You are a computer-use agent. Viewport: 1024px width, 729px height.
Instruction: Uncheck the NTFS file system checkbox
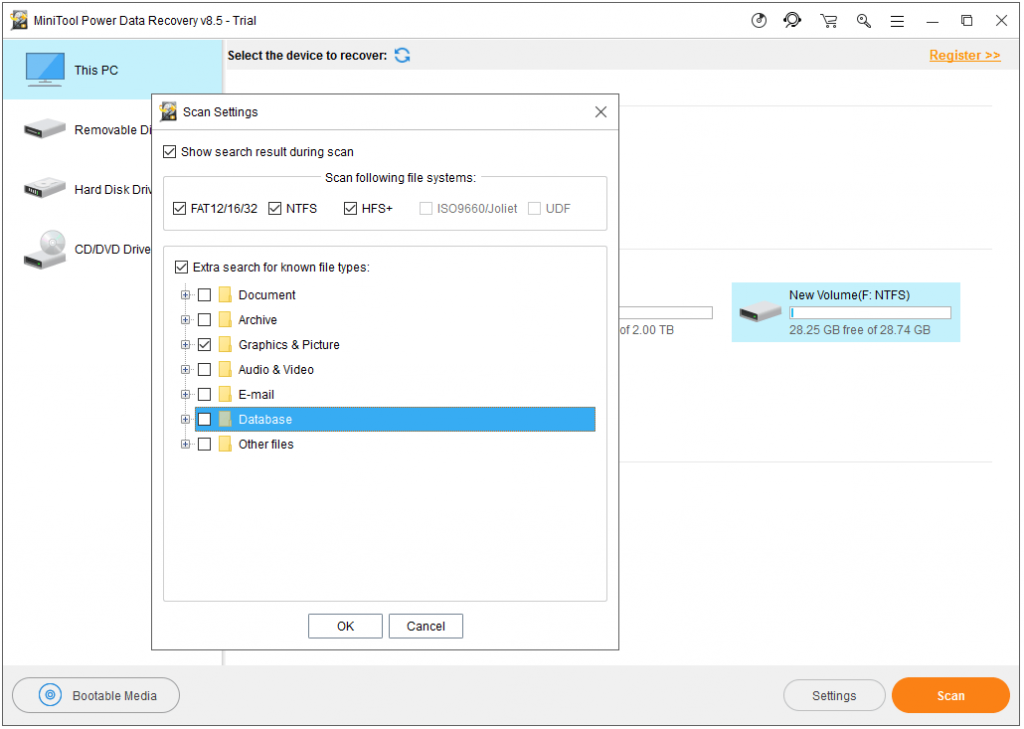275,208
